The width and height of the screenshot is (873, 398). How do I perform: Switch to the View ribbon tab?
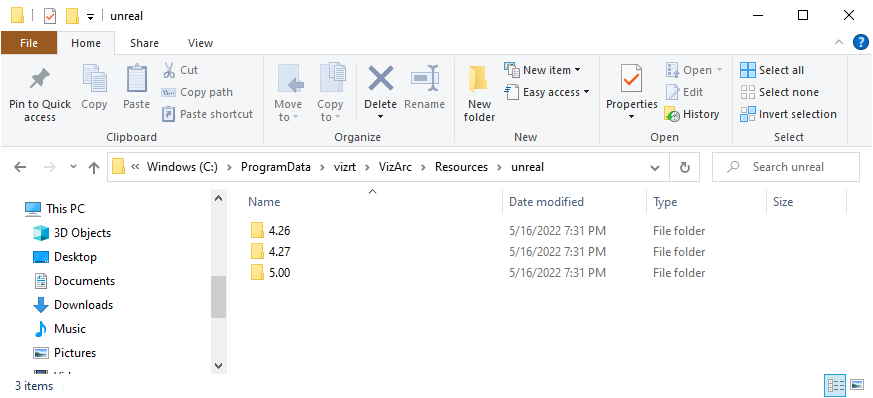200,43
